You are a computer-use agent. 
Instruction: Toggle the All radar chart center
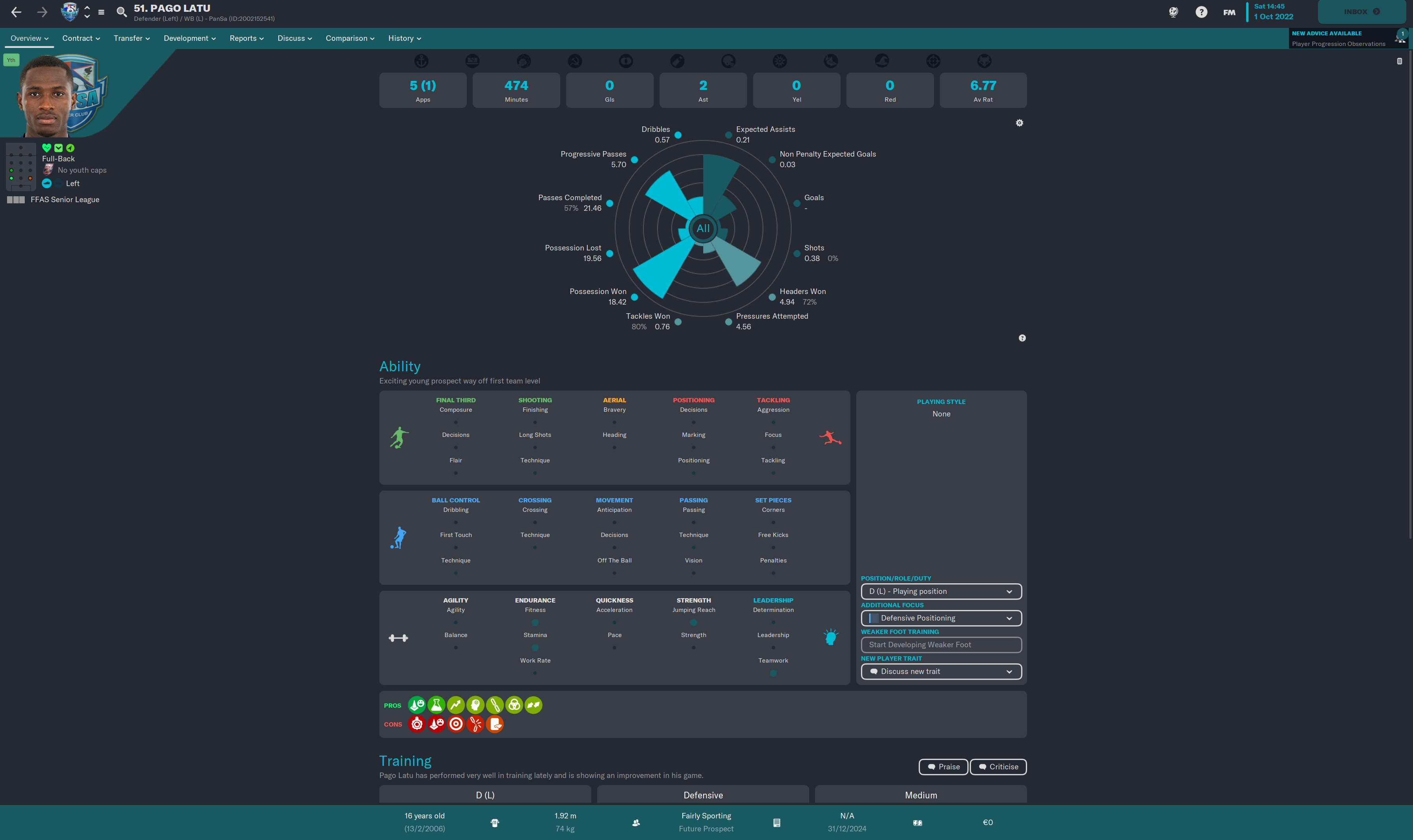point(702,228)
